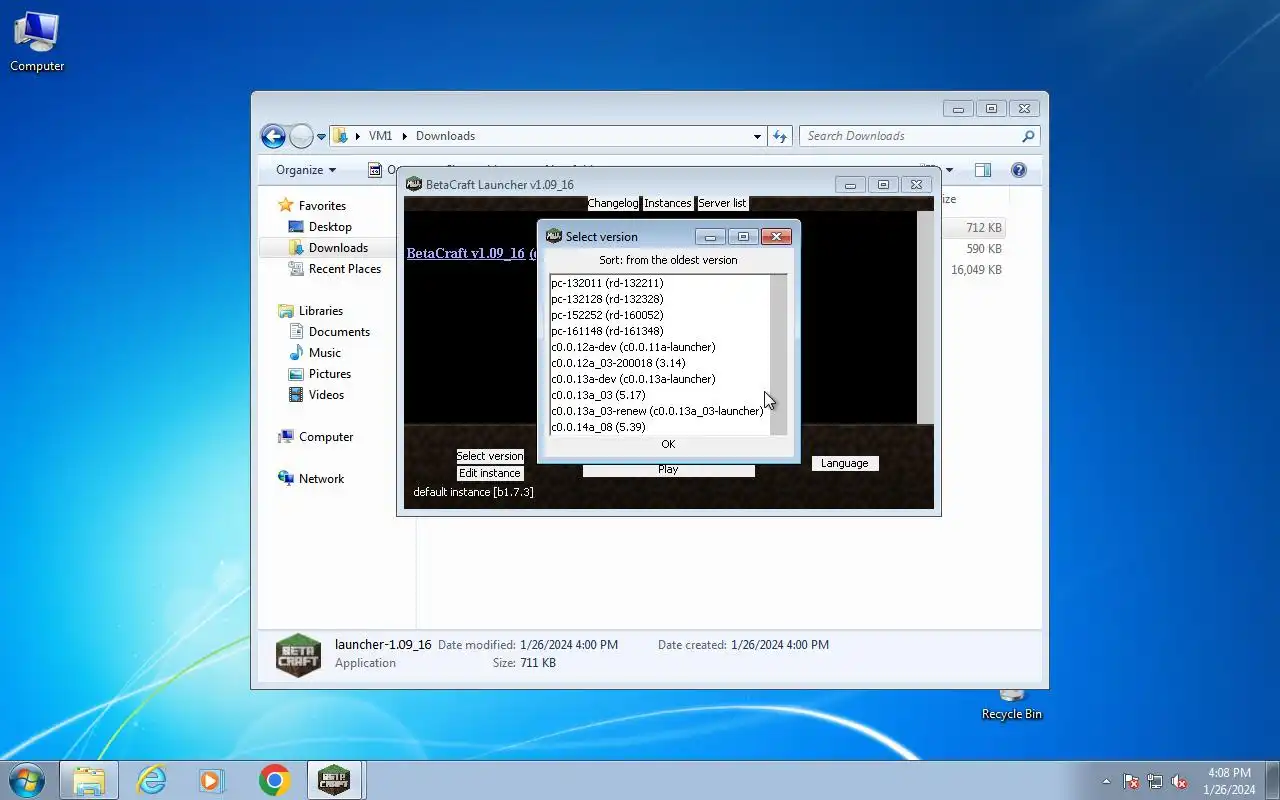Open the Videos library

pos(326,395)
